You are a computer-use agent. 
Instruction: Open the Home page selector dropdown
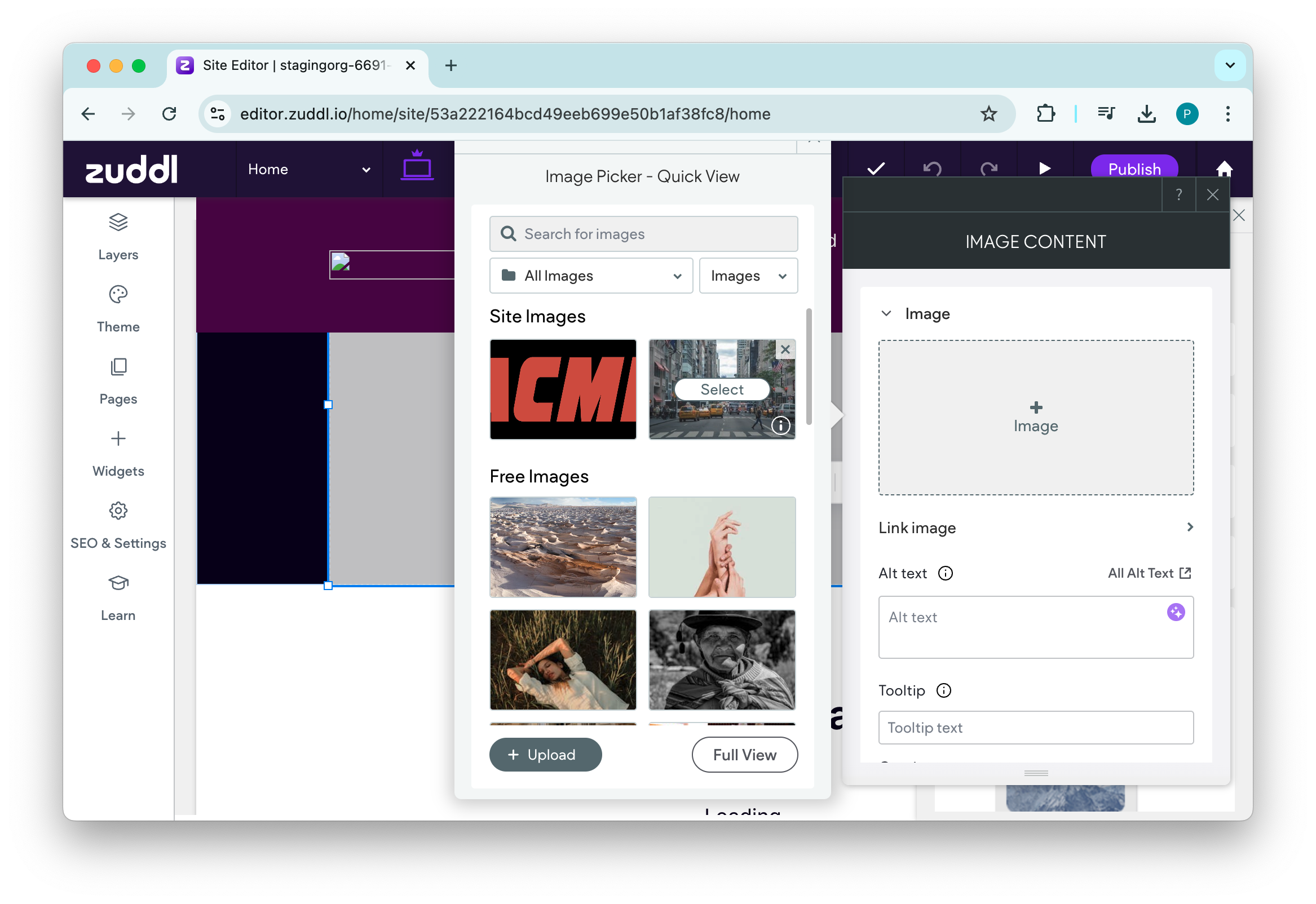click(x=309, y=169)
